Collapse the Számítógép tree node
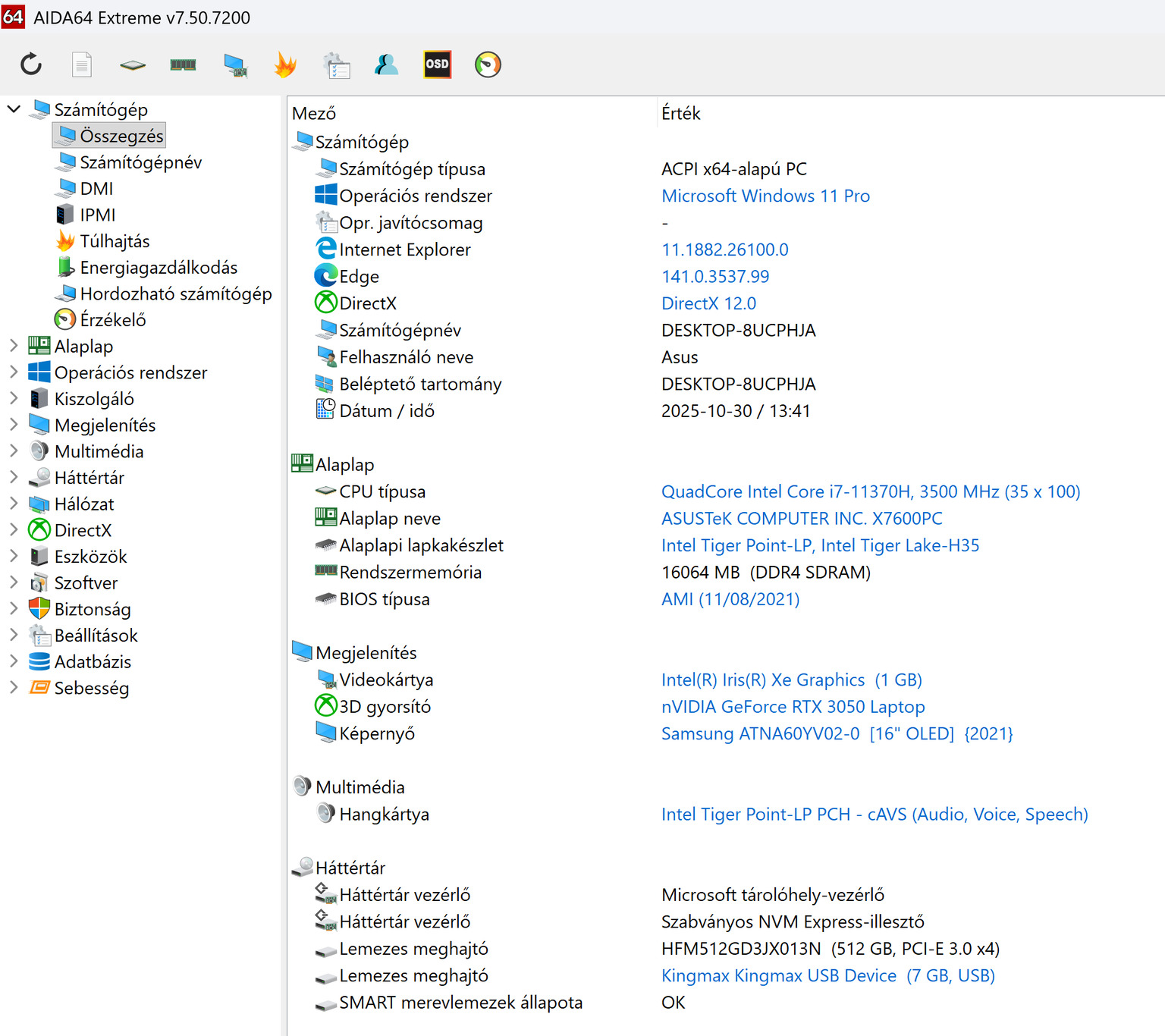Image resolution: width=1165 pixels, height=1036 pixels. pyautogui.click(x=13, y=109)
